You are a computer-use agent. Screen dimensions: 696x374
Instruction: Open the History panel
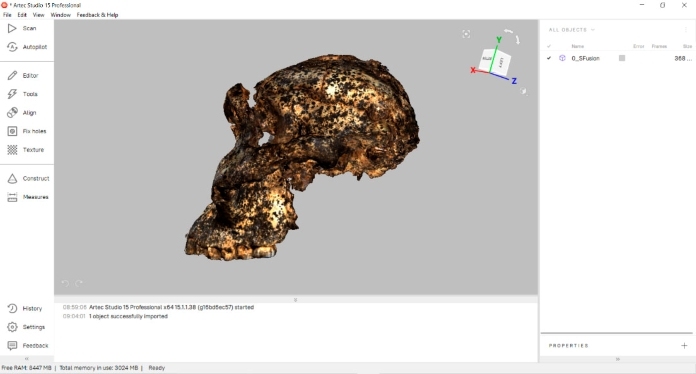[x=27, y=308]
